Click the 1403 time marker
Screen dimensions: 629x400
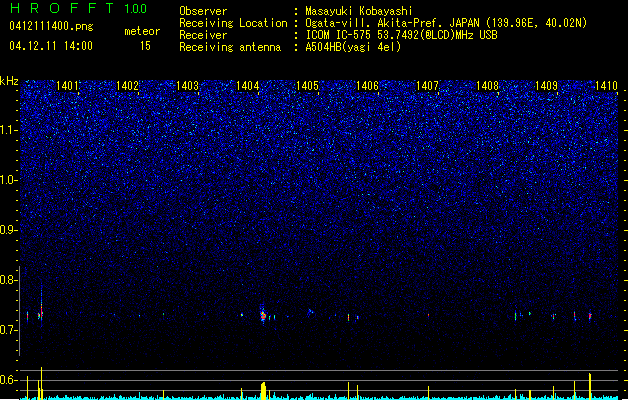coord(187,86)
